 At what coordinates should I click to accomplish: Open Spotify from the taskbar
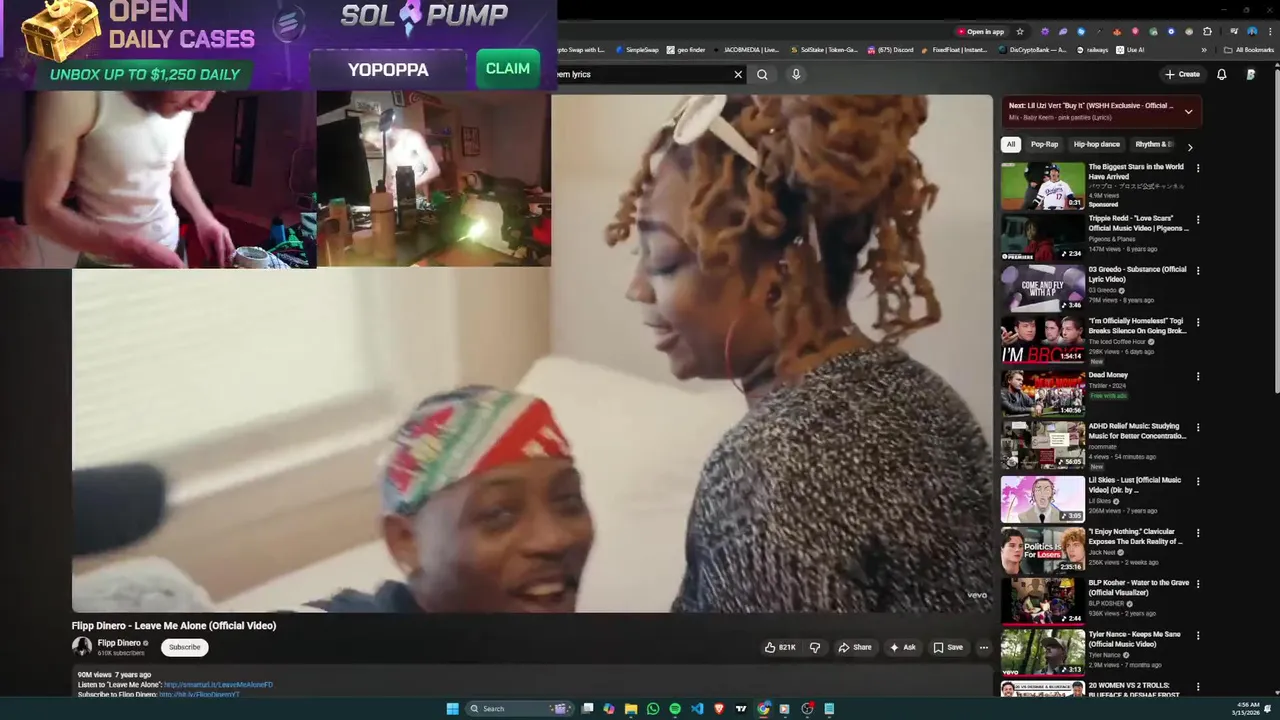tap(675, 708)
